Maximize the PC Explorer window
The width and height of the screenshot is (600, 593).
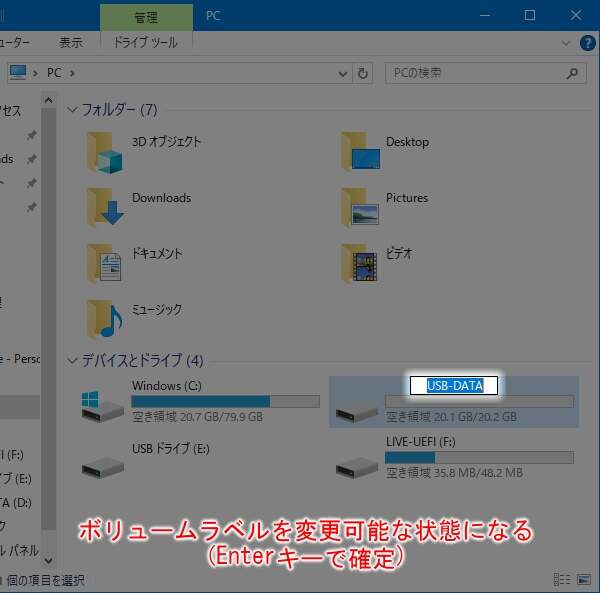[x=530, y=15]
